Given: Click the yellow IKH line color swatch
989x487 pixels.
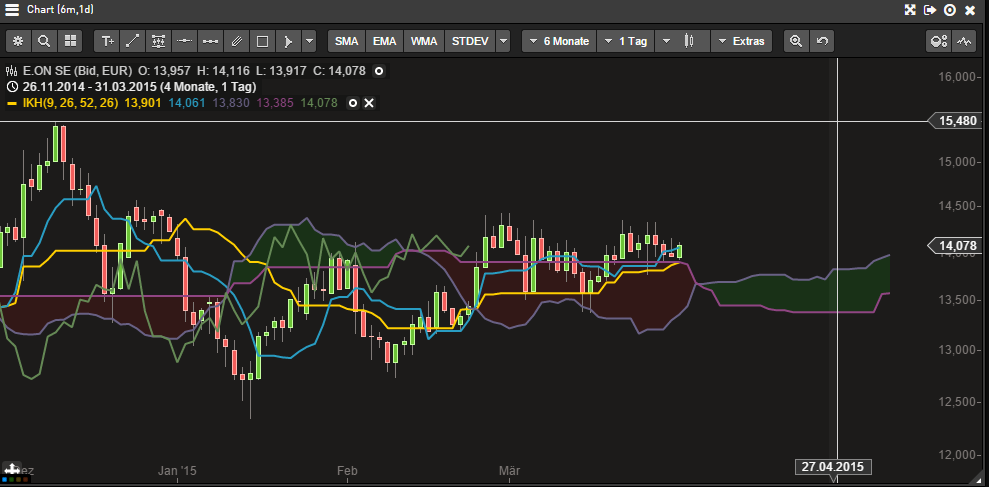Looking at the screenshot, I should pyautogui.click(x=12, y=103).
